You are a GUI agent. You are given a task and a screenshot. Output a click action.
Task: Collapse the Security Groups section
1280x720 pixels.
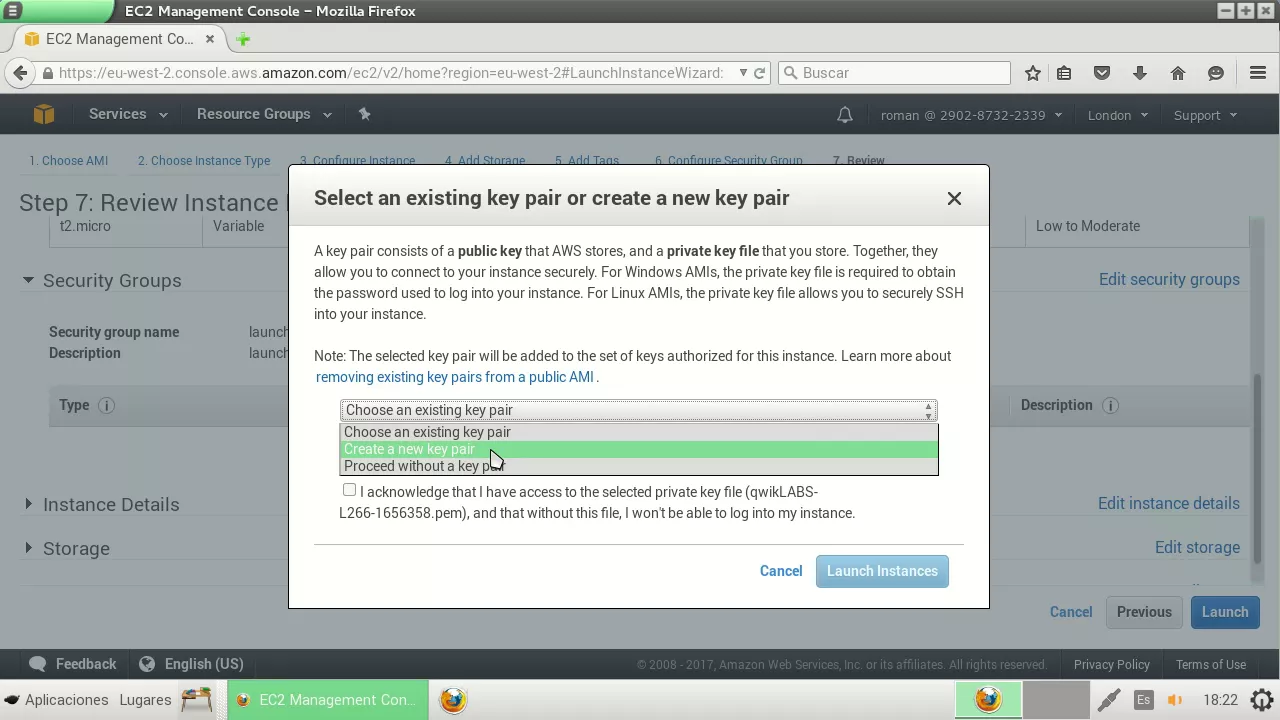click(x=28, y=280)
